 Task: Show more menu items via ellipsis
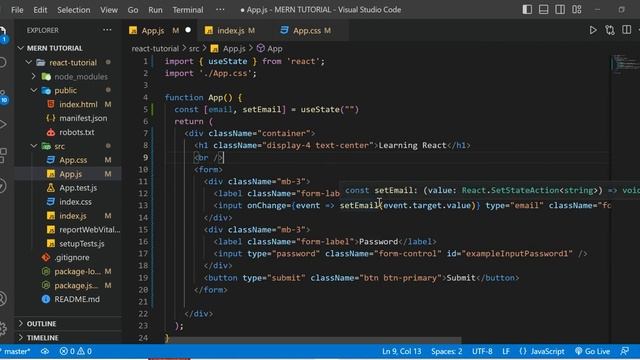(220, 10)
